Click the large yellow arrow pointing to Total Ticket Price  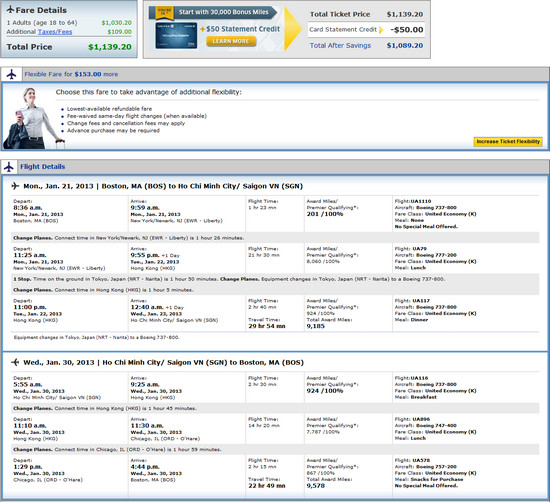point(293,29)
